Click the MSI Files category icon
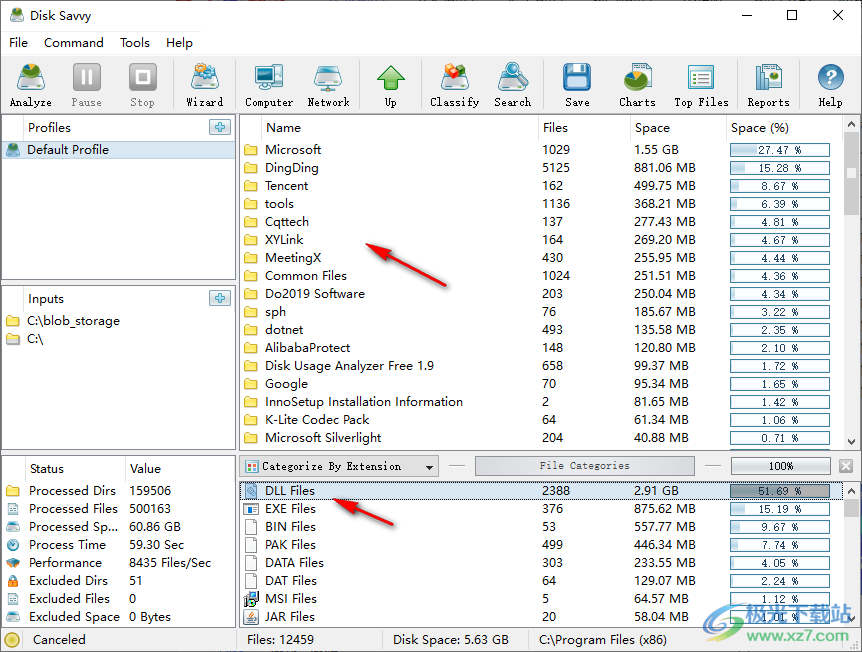Image resolution: width=862 pixels, height=652 pixels. 251,599
